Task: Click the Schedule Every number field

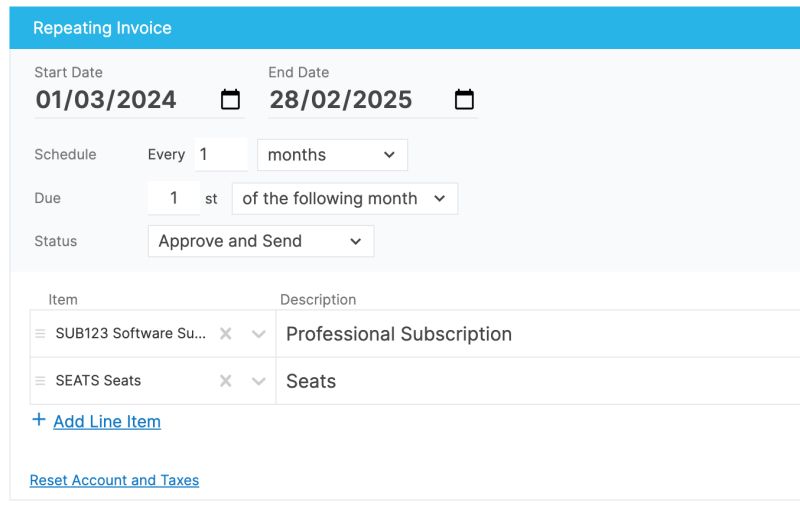Action: pyautogui.click(x=220, y=155)
